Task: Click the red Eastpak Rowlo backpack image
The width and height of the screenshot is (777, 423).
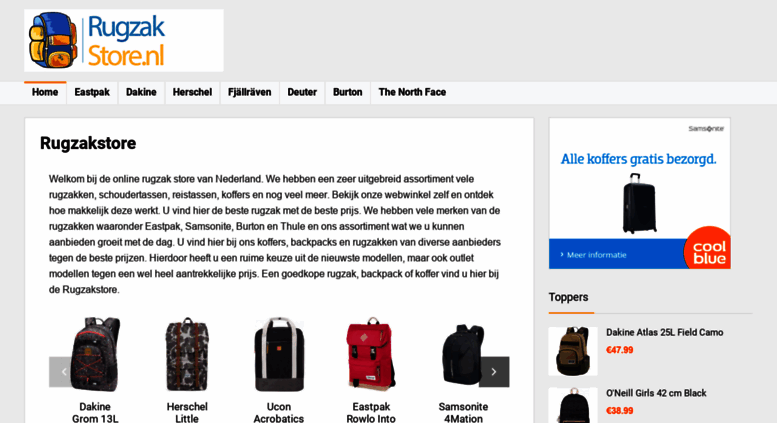Action: [371, 355]
